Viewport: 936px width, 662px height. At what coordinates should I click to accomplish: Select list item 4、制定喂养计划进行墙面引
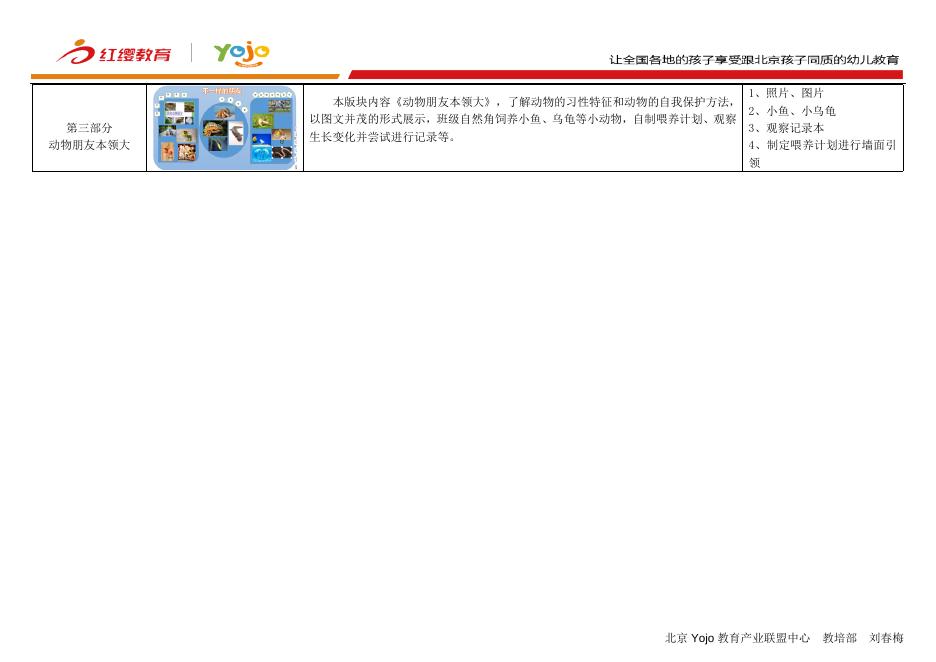point(822,145)
